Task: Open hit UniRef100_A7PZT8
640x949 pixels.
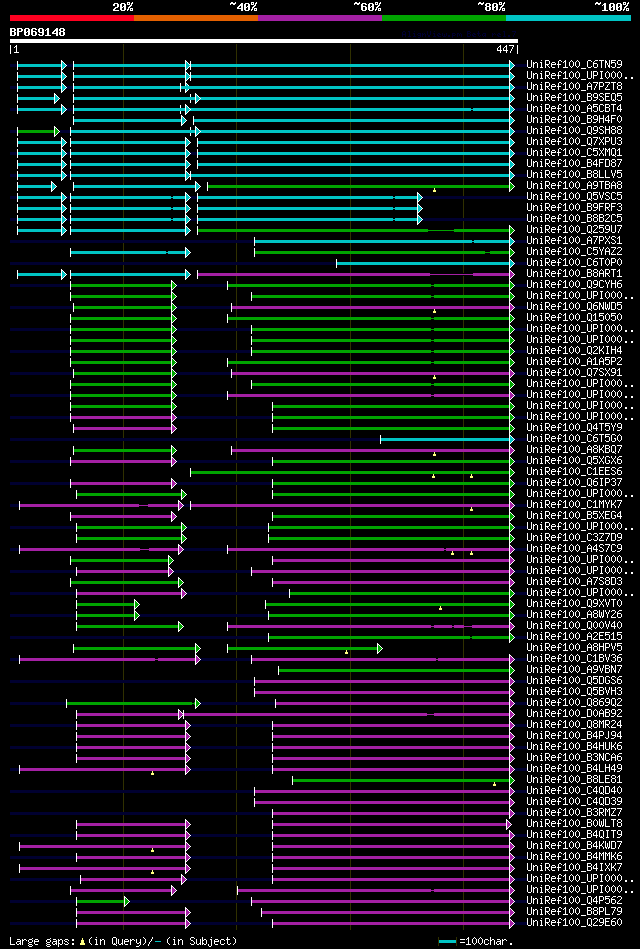Action: click(574, 87)
